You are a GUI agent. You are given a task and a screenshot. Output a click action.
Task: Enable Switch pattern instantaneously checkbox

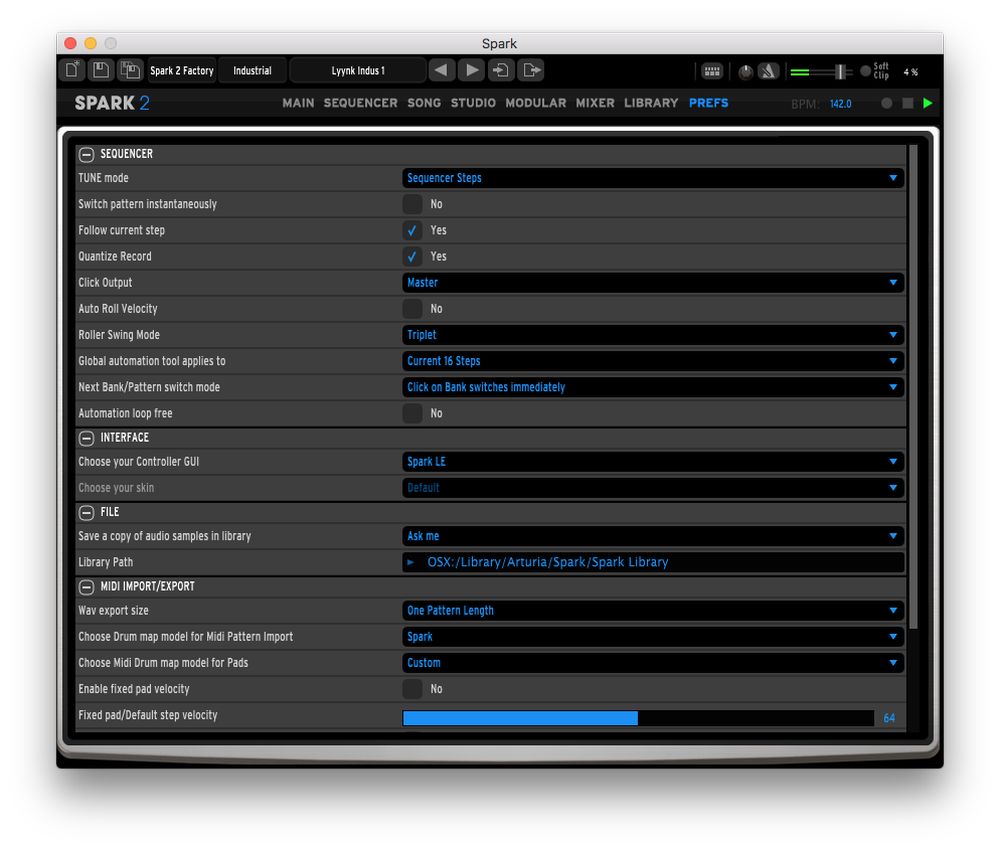[x=412, y=204]
